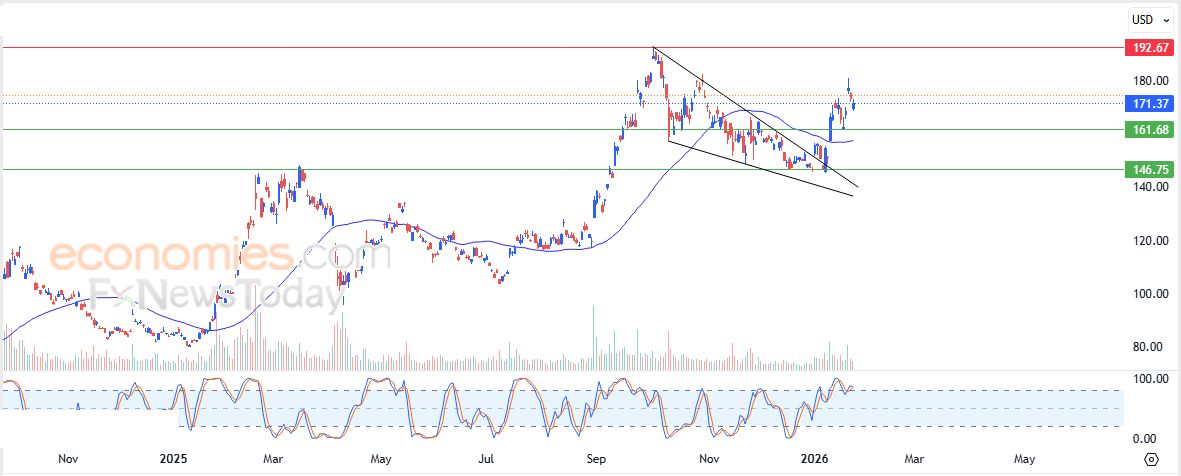
Task: Click the Jul label on time axis
Action: pos(487,460)
